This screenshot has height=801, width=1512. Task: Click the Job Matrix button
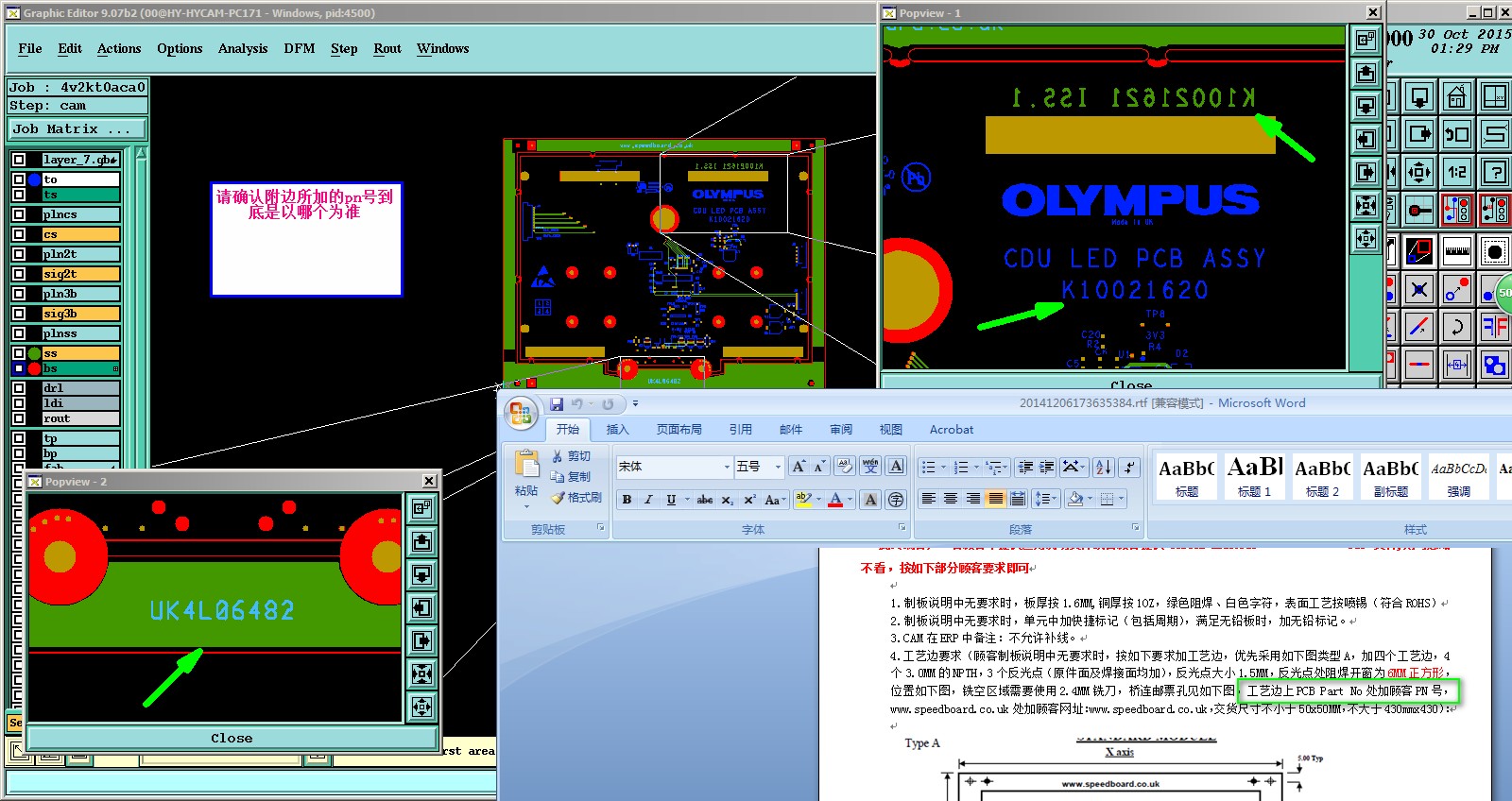pyautogui.click(x=78, y=128)
